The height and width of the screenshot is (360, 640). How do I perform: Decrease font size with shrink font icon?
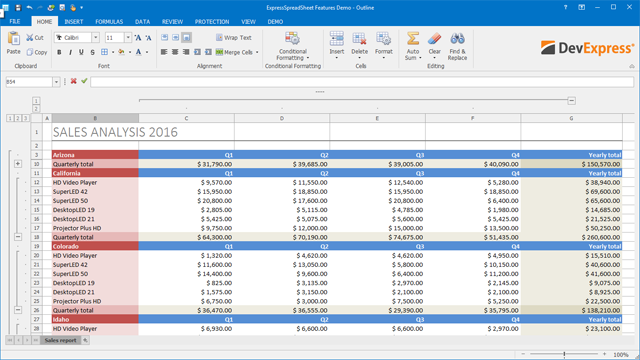click(x=148, y=38)
